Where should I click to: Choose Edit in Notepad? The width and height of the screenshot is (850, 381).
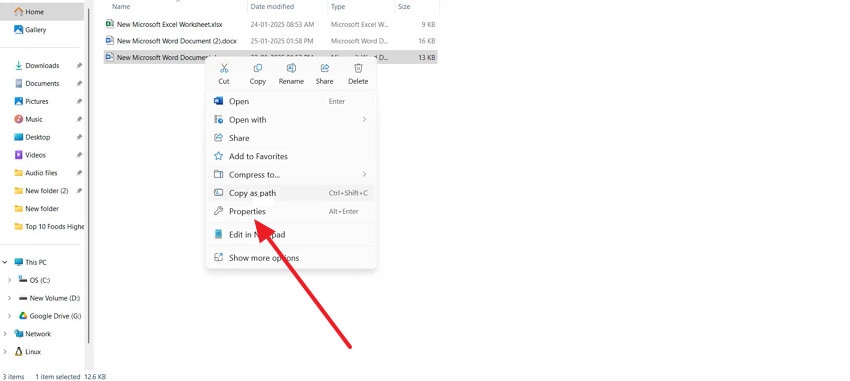click(291, 235)
